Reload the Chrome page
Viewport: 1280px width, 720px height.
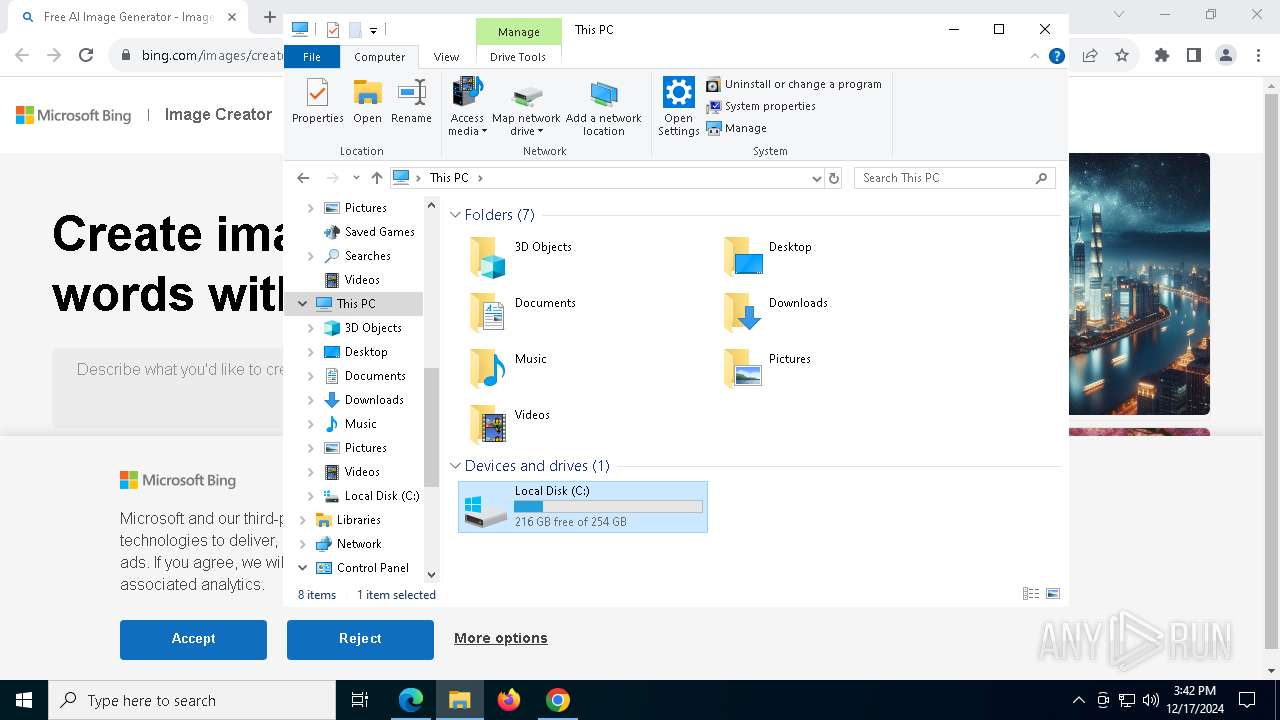tap(86, 56)
